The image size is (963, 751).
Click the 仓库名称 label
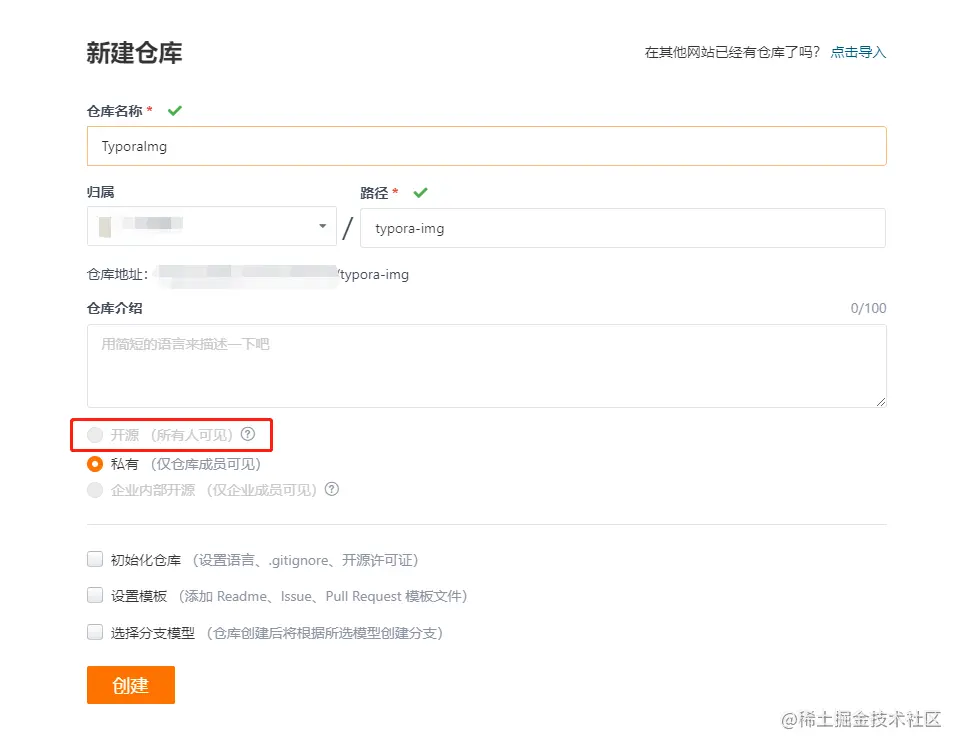pyautogui.click(x=115, y=111)
